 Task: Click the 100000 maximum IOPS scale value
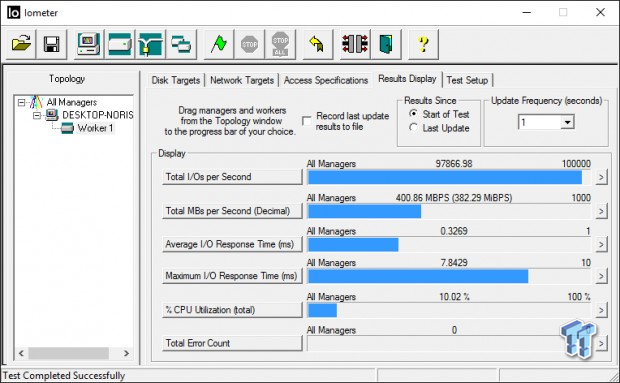pos(576,164)
